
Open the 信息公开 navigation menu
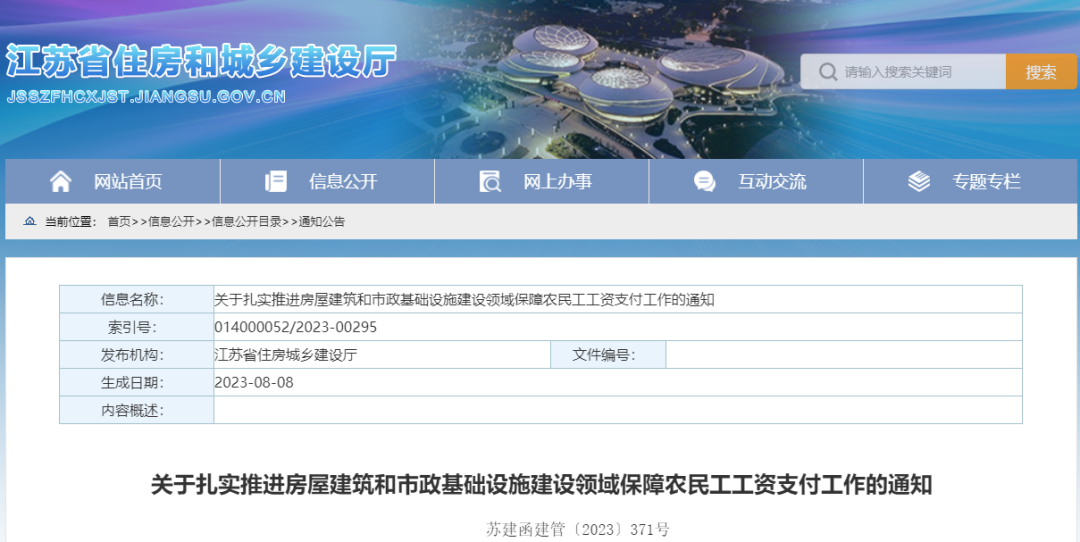[343, 181]
